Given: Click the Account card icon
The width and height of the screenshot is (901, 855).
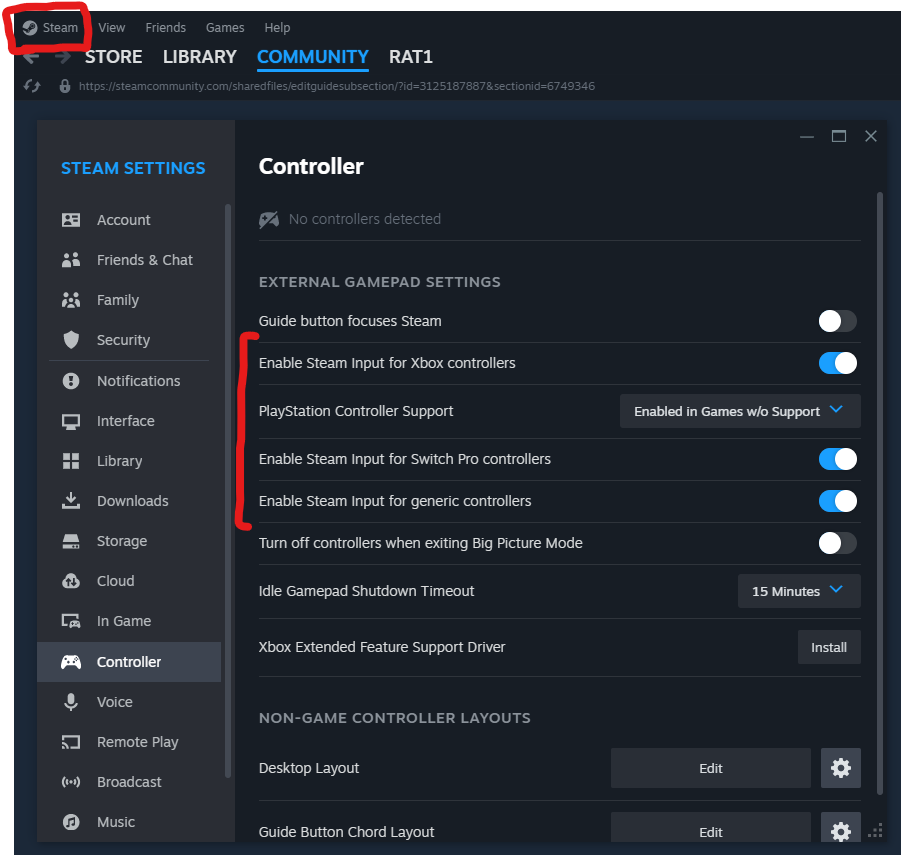Looking at the screenshot, I should point(71,220).
